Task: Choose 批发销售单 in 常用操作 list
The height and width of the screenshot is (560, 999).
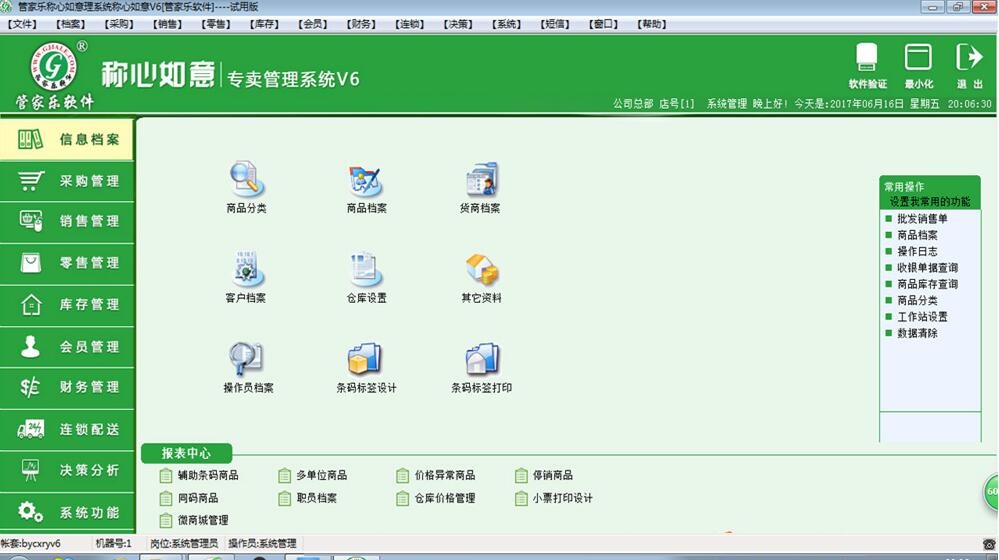Action: [x=916, y=219]
